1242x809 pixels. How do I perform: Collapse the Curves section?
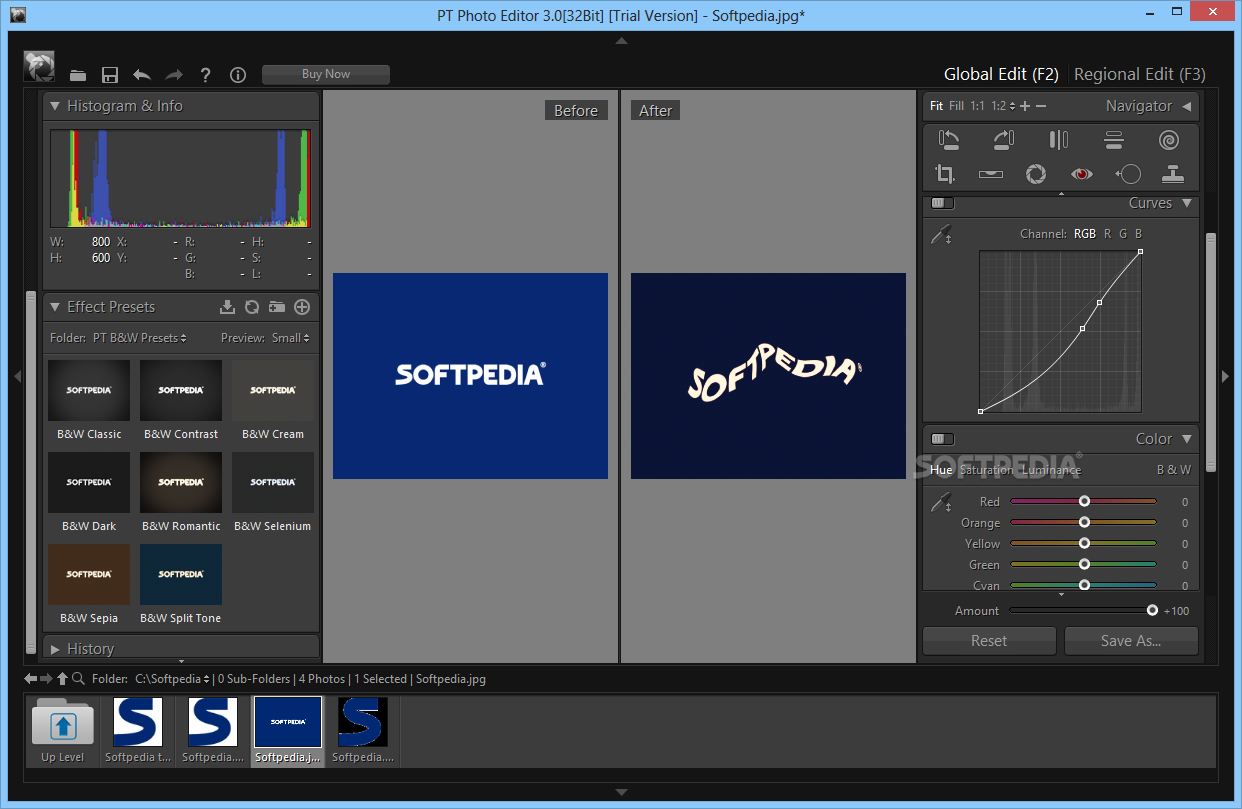(x=1187, y=203)
